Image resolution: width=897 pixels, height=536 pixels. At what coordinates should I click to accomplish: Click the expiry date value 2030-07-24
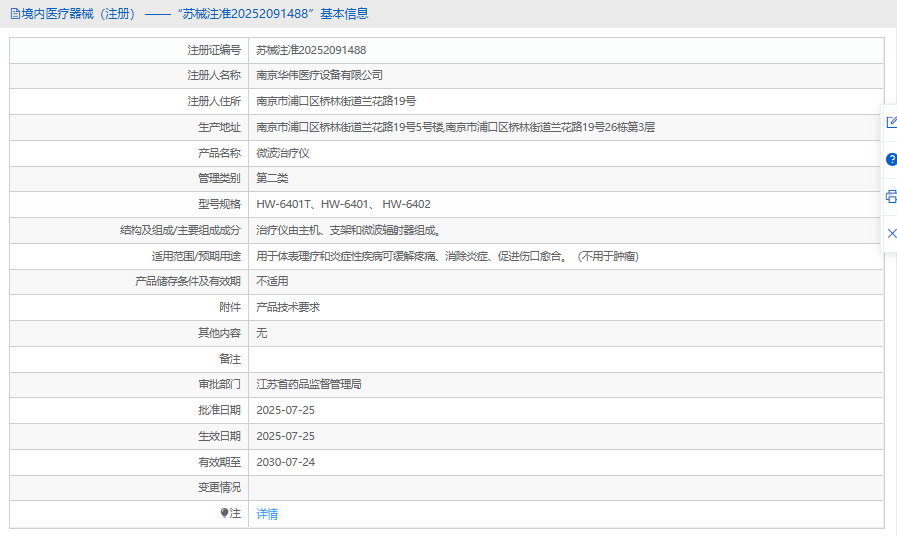[x=285, y=462]
